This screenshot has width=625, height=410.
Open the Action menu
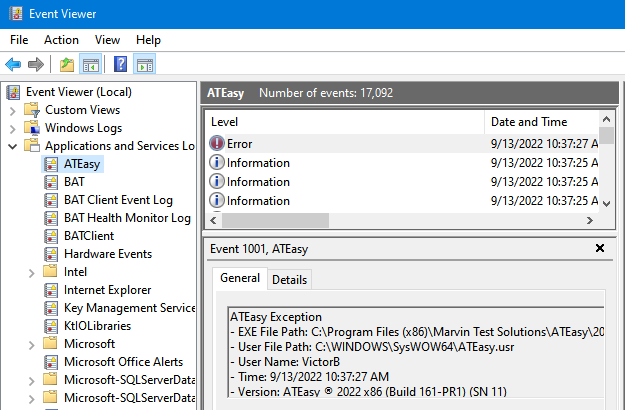61,40
